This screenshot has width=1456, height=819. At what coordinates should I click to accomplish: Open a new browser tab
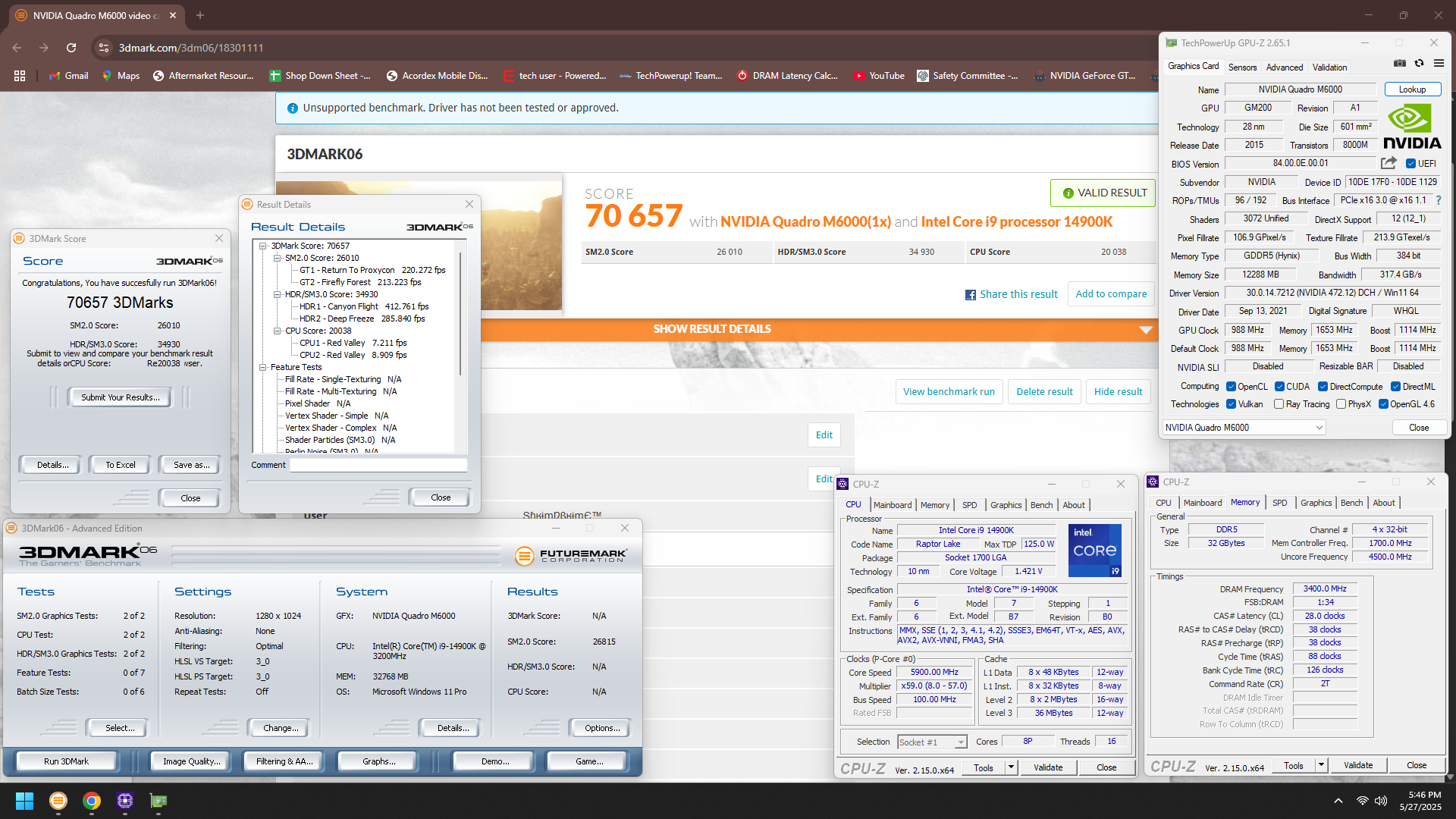coord(200,15)
